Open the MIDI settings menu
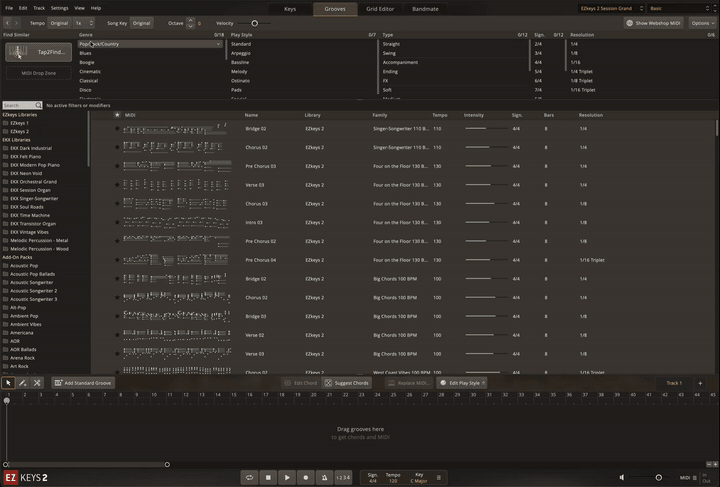 coord(688,477)
